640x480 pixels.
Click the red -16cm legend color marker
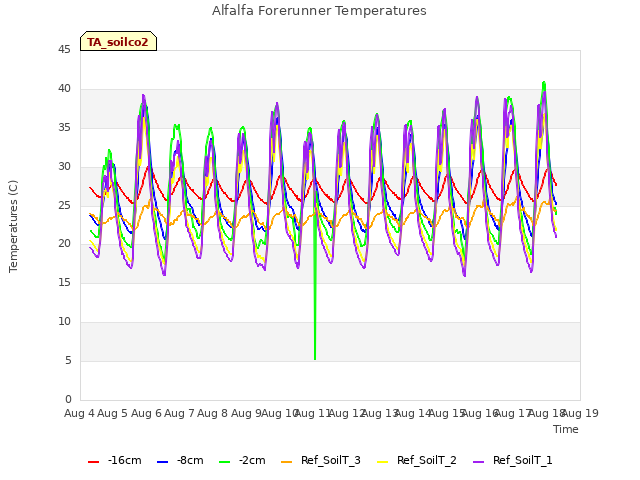point(93,462)
